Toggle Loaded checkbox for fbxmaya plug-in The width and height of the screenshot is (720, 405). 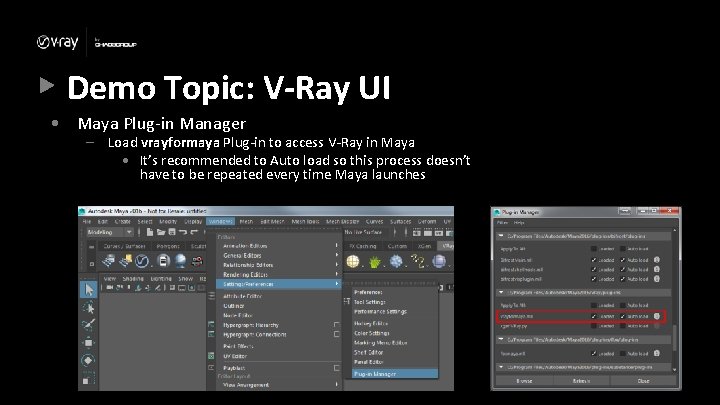click(x=594, y=354)
